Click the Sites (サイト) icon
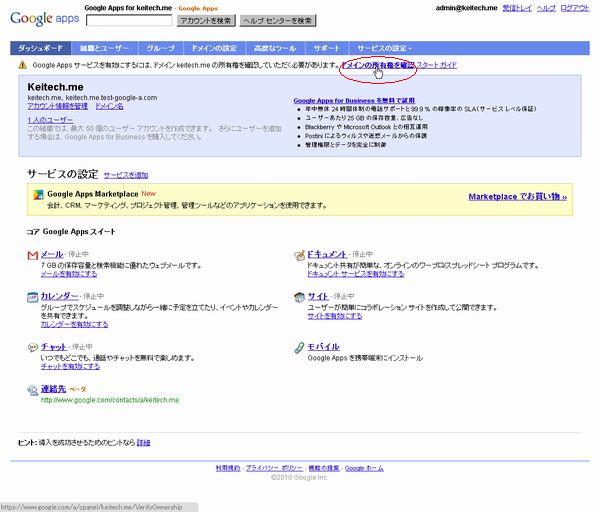 [299, 297]
